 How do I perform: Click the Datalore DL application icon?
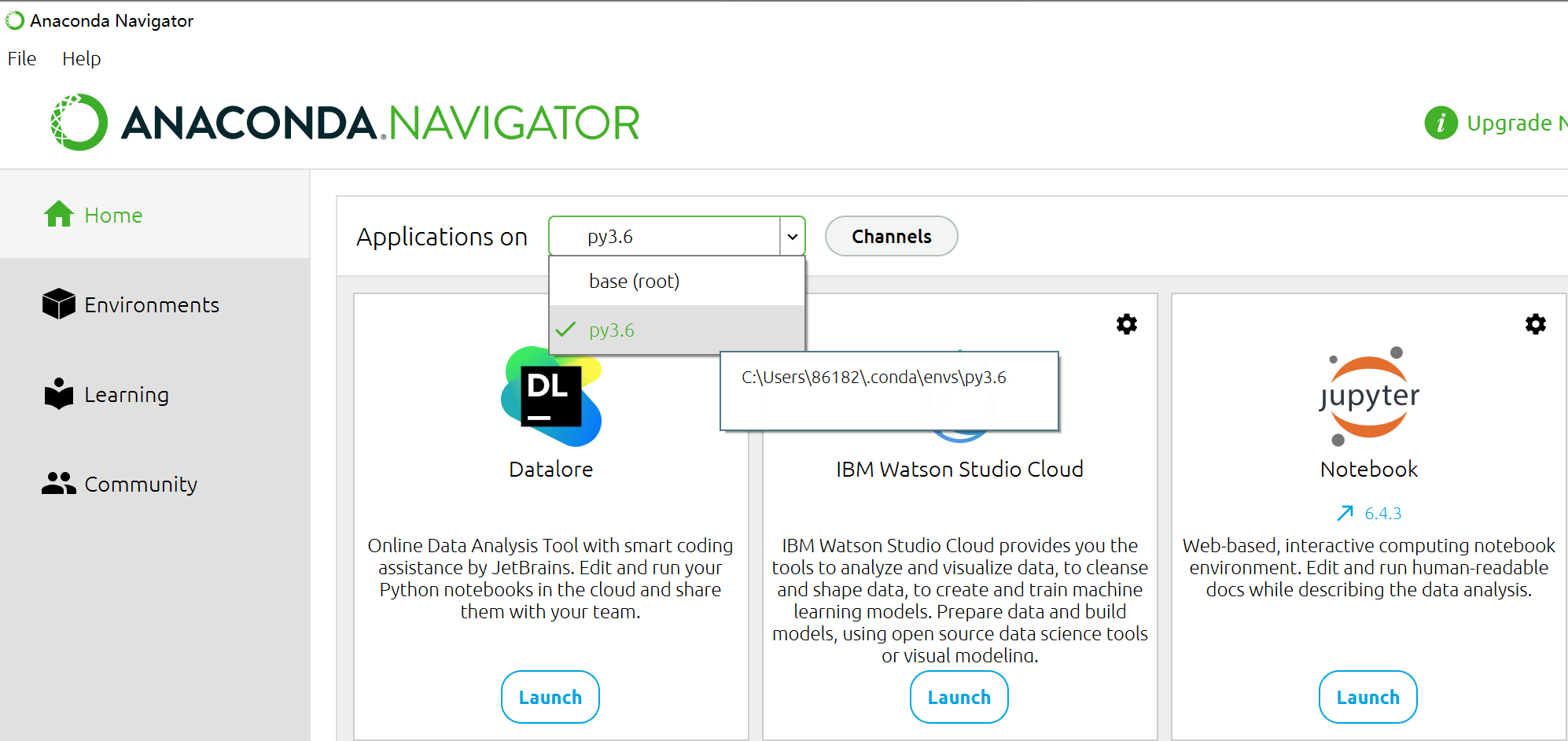click(551, 396)
